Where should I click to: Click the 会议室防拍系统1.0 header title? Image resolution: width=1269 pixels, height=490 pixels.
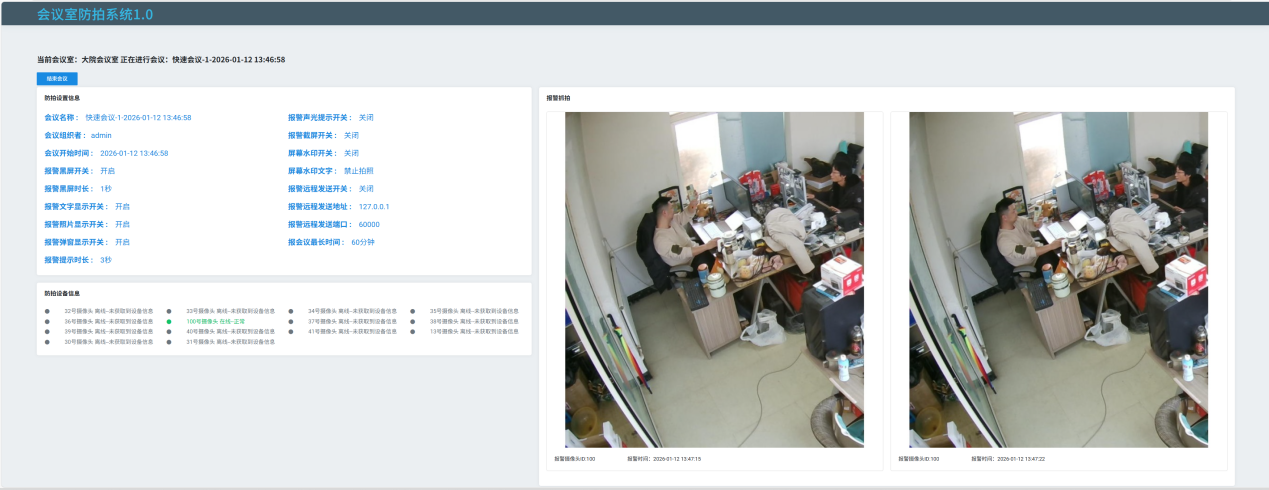[95, 15]
